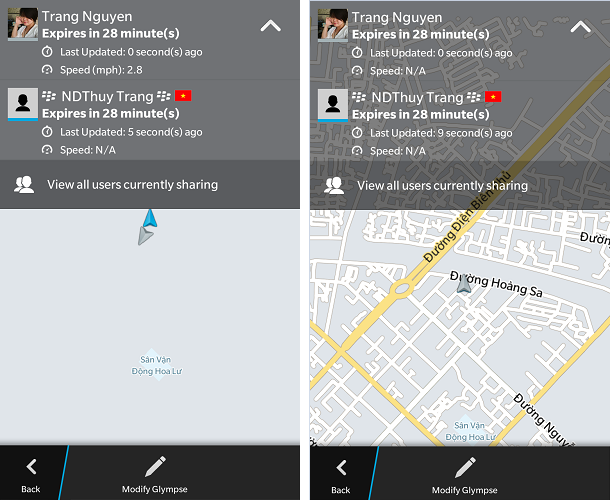Select the gray location marker near Đường Hoàng Sa
The image size is (610, 500).
point(464,283)
